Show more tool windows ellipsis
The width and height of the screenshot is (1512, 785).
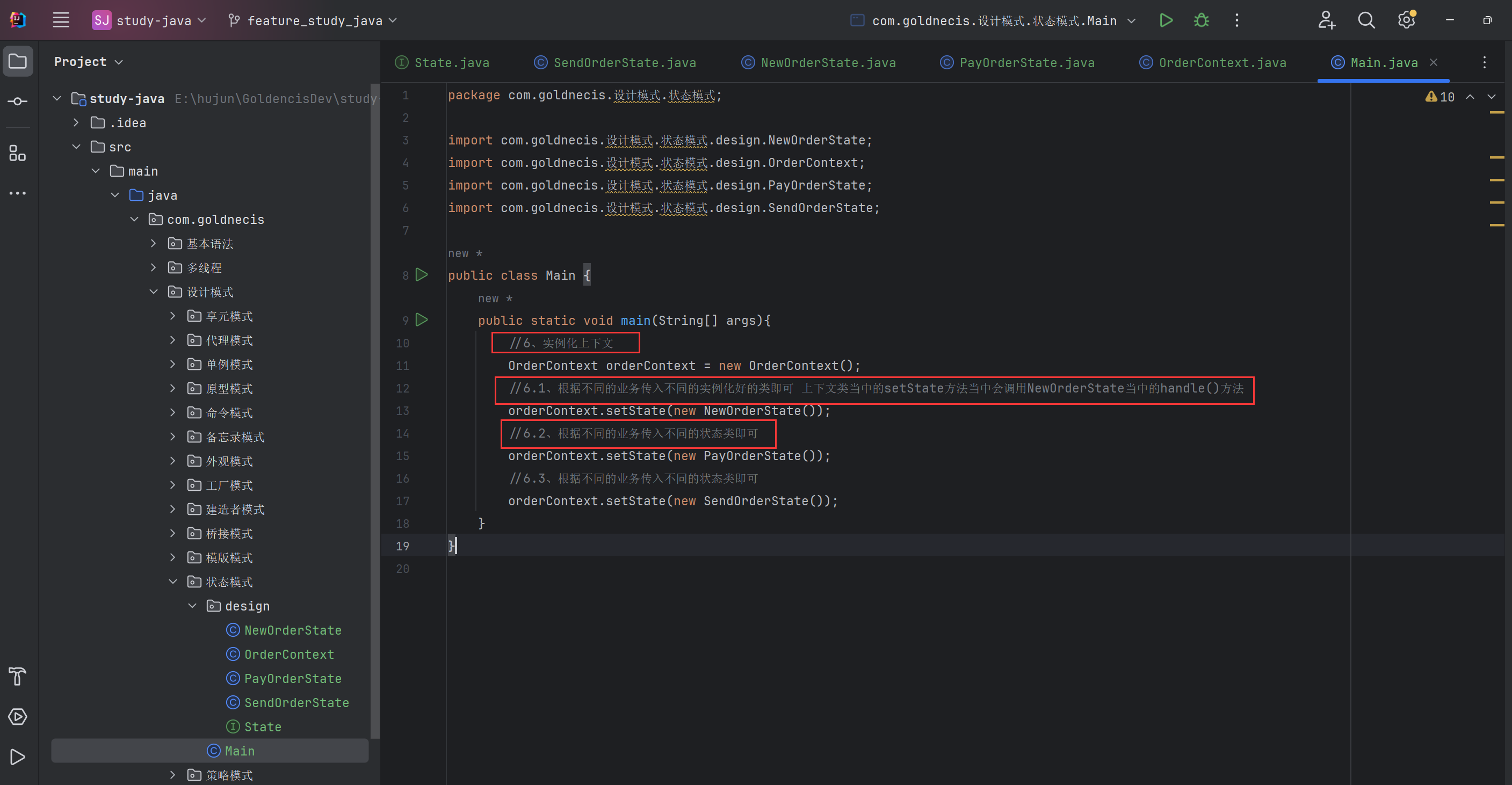point(18,193)
